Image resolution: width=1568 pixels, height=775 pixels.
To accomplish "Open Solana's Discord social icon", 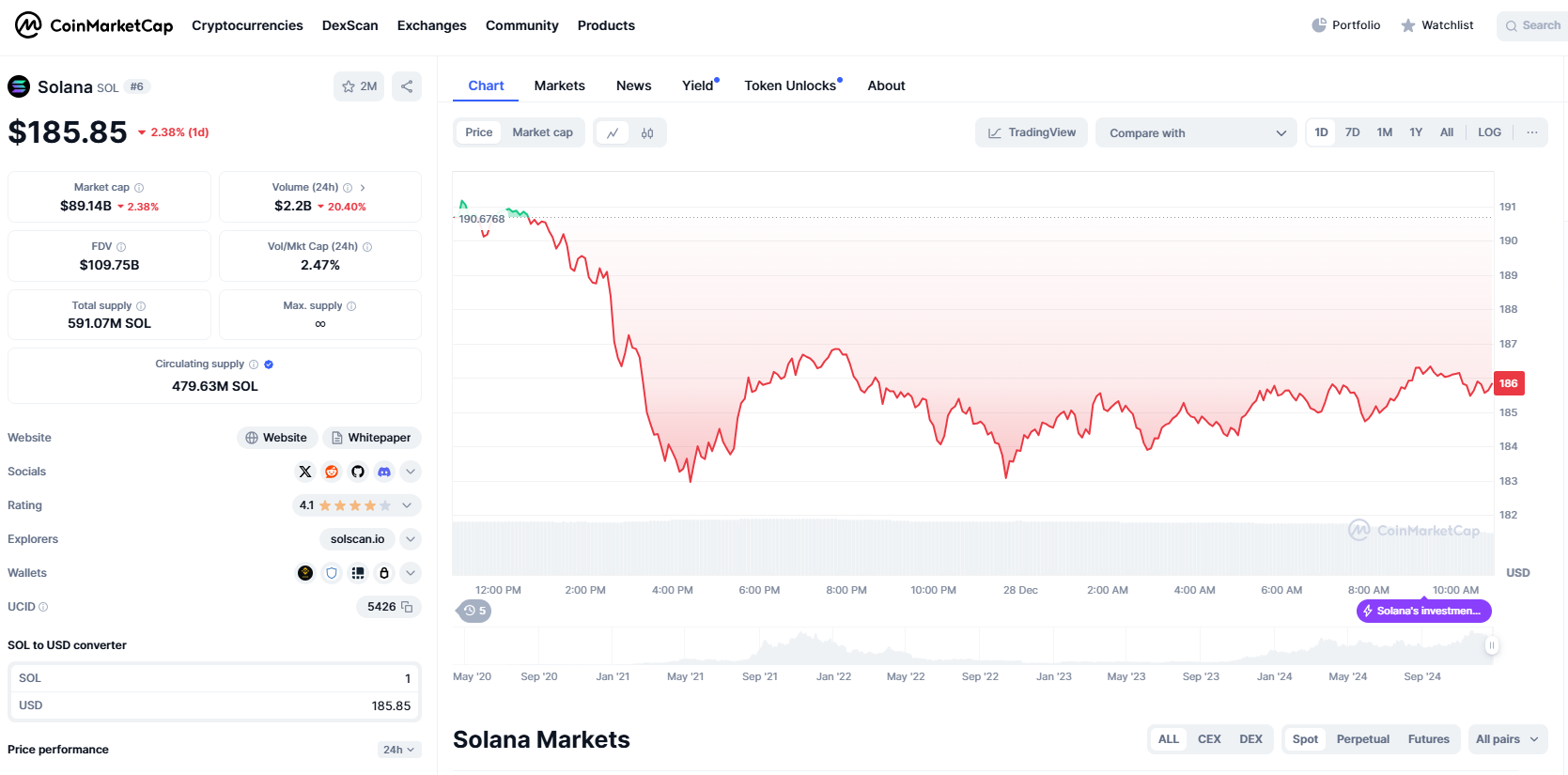I will pos(384,472).
